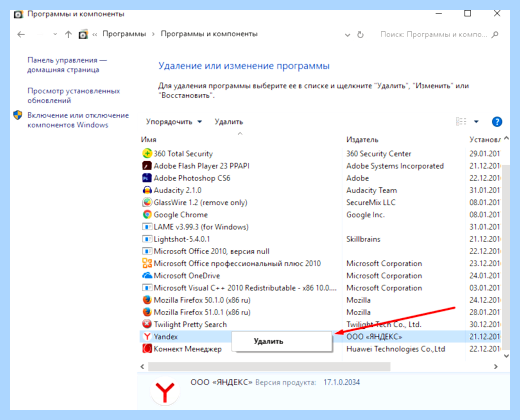Click the Visual C++ Redistributable icon
This screenshot has height=420, width=520.
pyautogui.click(x=147, y=288)
